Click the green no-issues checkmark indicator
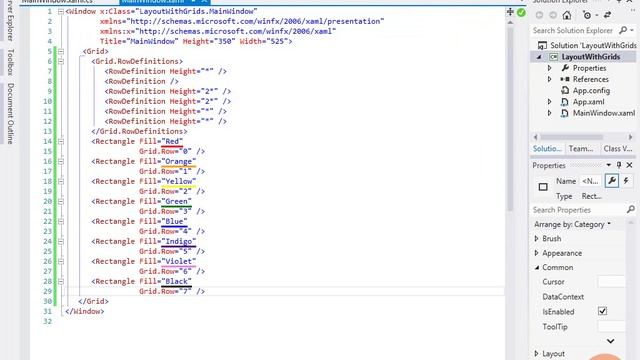Image resolution: width=640 pixels, height=360 pixels. (x=521, y=13)
